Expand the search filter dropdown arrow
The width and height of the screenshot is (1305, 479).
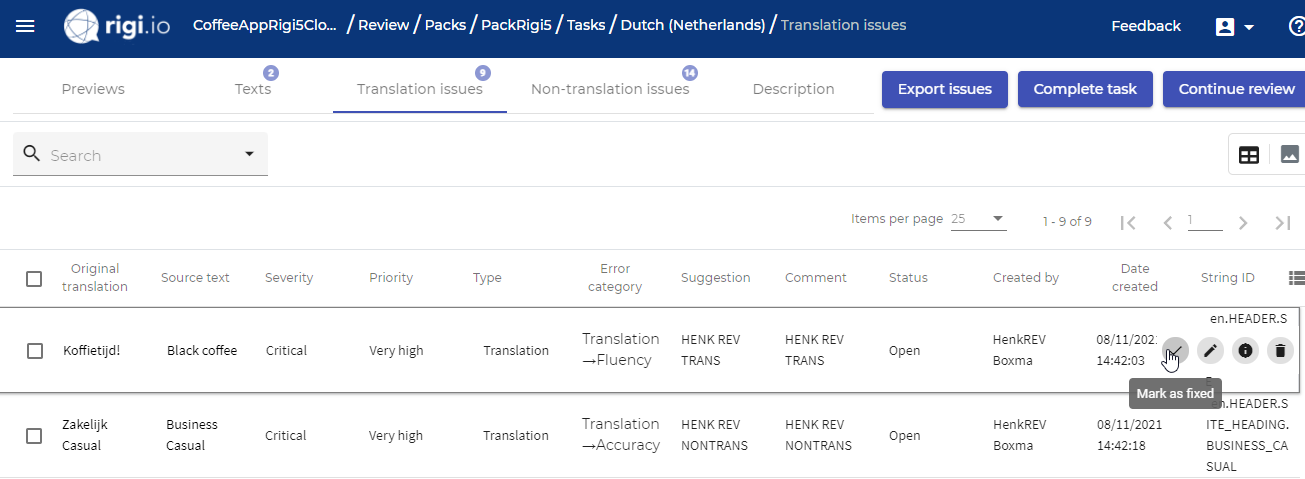click(249, 154)
